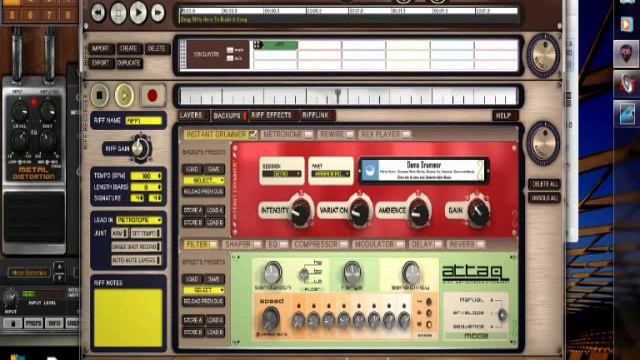Click the Import button
Image resolution: width=640 pixels, height=360 pixels.
point(100,49)
